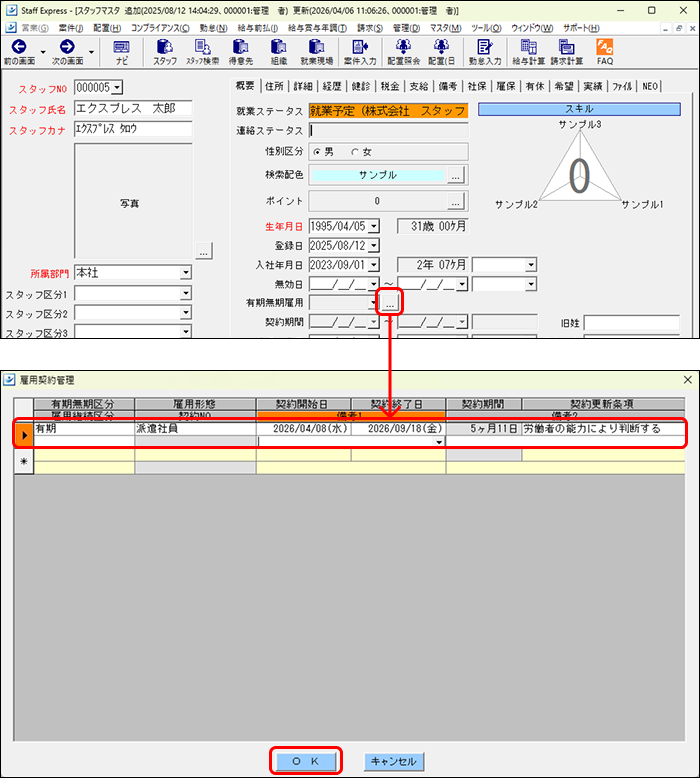700x778 pixels.
Task: Select the current row marker arrow in contract grid
Action: (23, 435)
